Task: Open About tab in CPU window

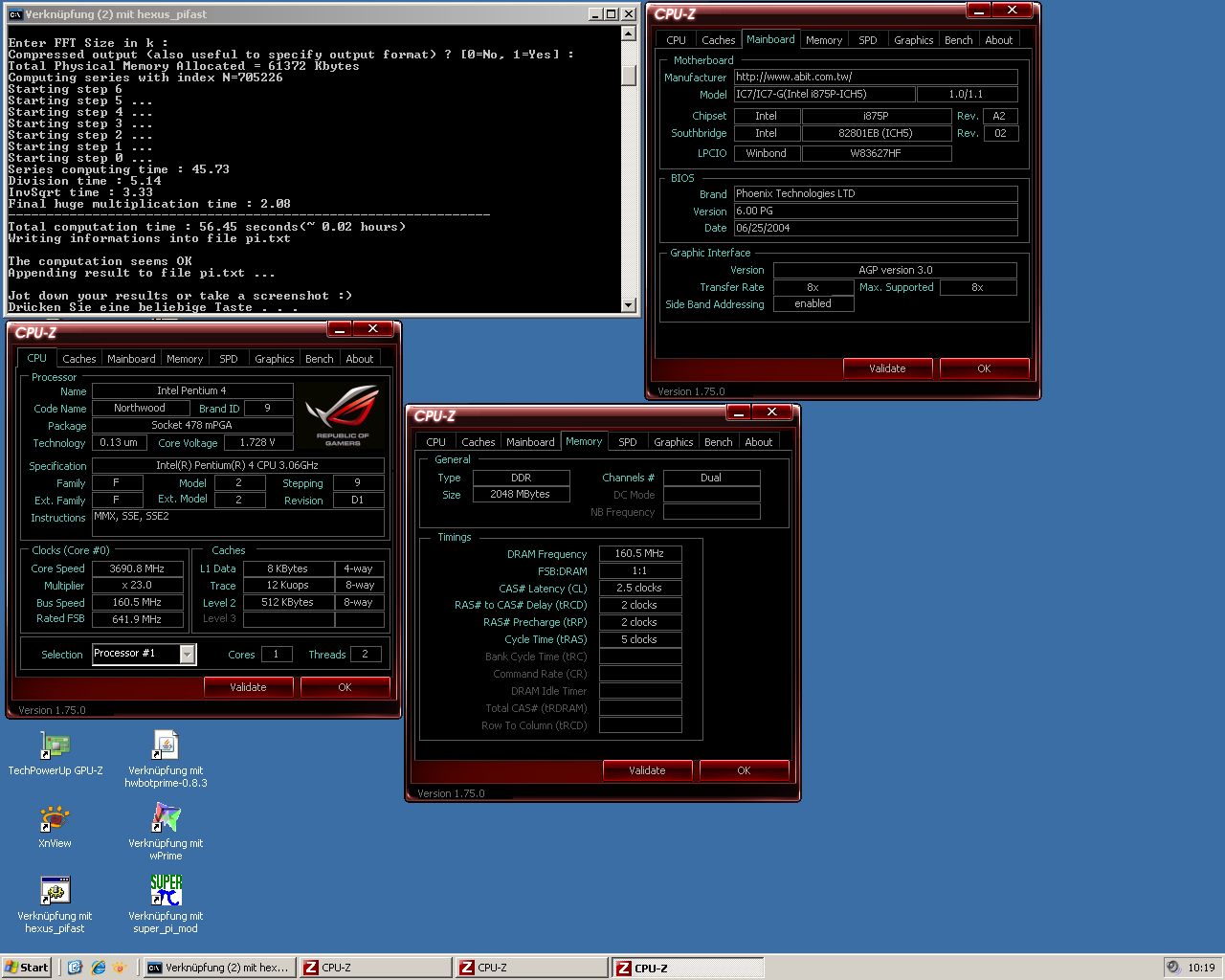Action: click(x=360, y=359)
